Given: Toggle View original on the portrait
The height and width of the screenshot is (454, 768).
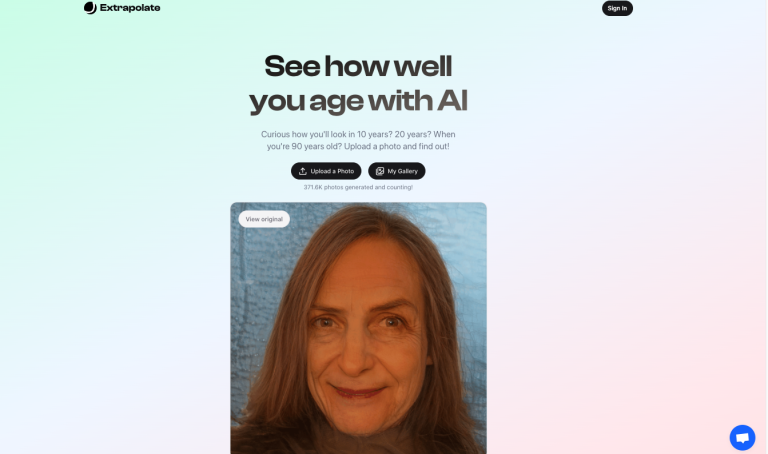Looking at the screenshot, I should tap(264, 219).
